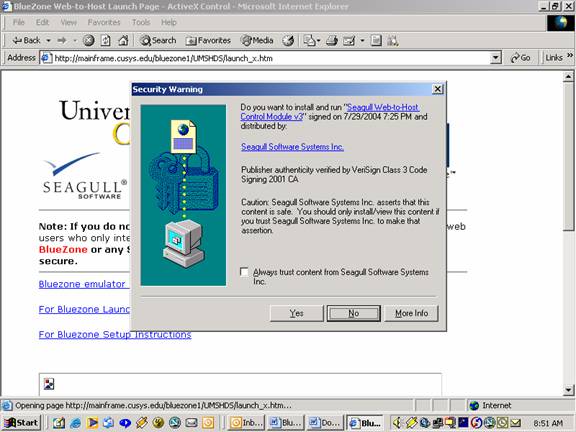Click the dark blue square tray icon
The image size is (576, 432).
463,423
